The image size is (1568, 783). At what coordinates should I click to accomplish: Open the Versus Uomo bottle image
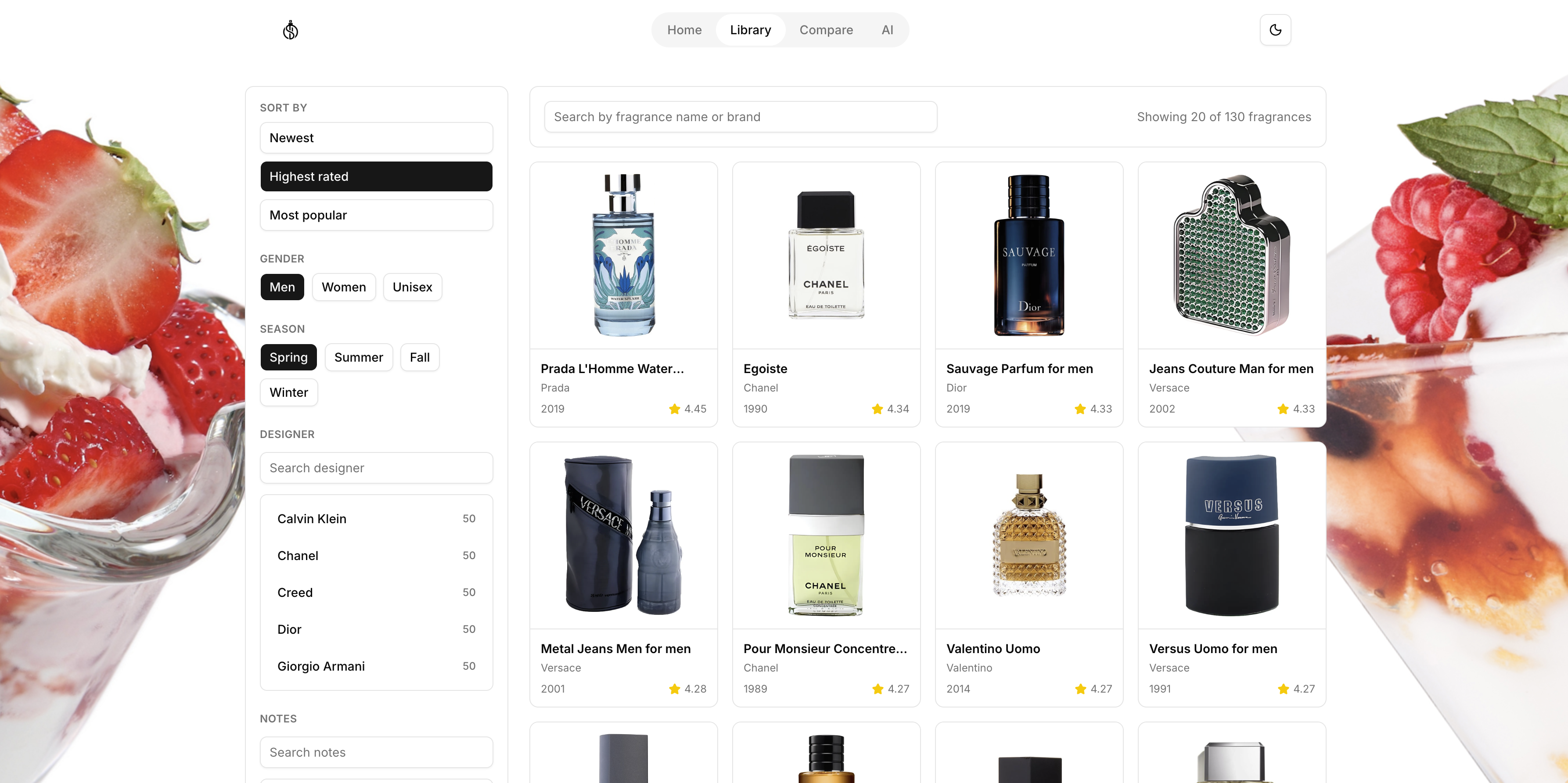1231,535
